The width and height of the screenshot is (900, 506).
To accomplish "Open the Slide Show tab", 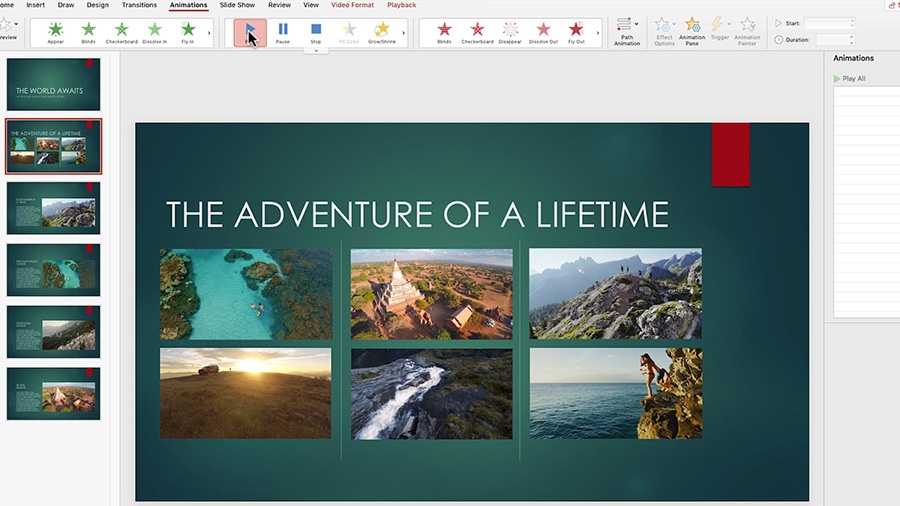I will click(237, 5).
